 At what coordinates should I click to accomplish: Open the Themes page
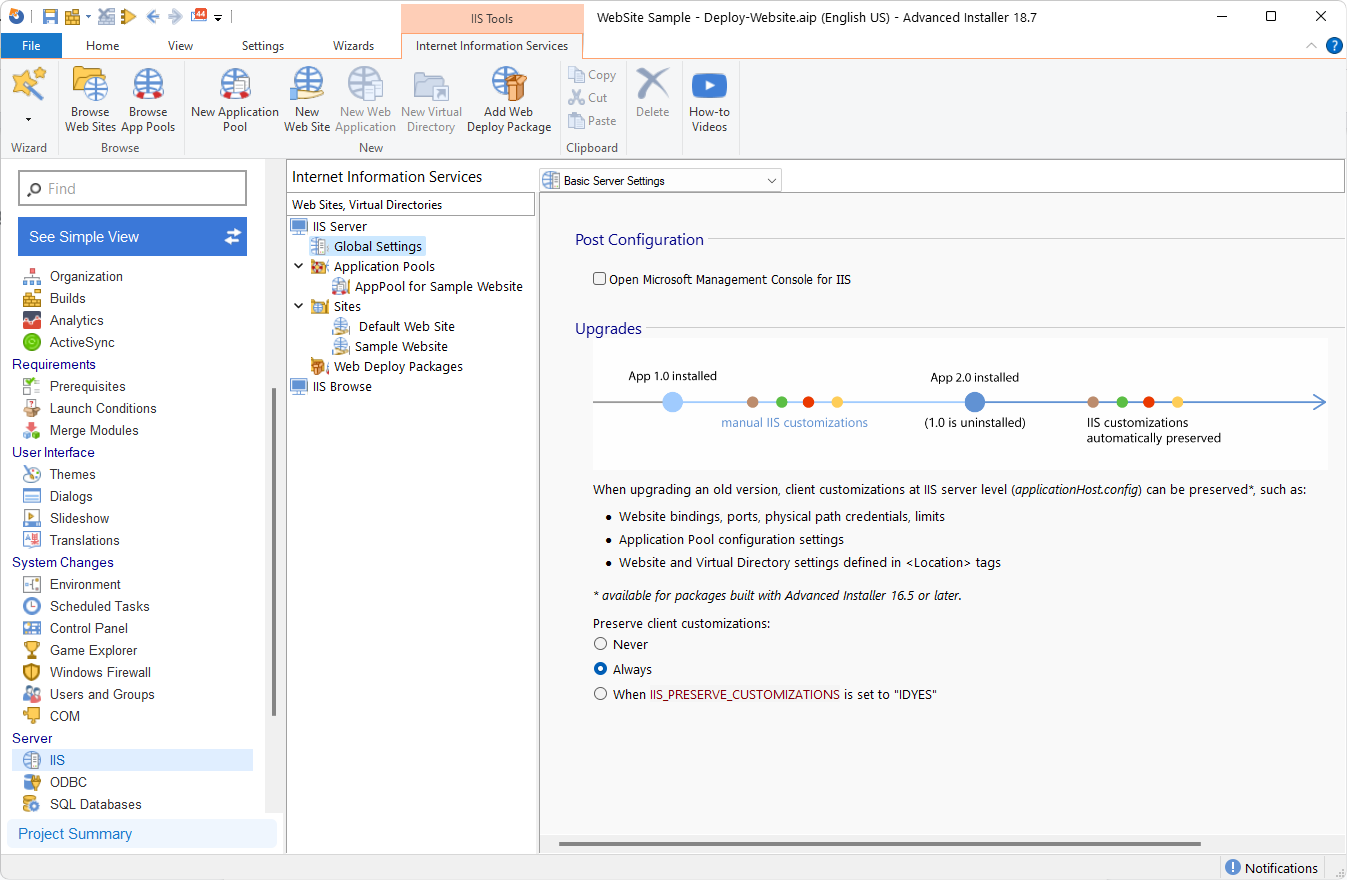click(x=73, y=475)
